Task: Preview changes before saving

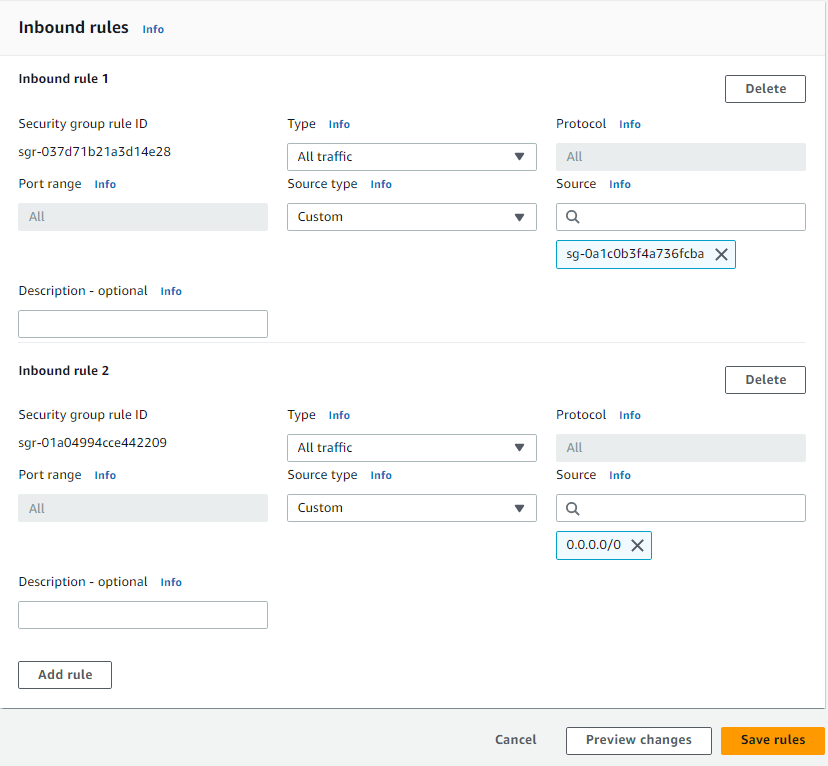Action: tap(638, 740)
